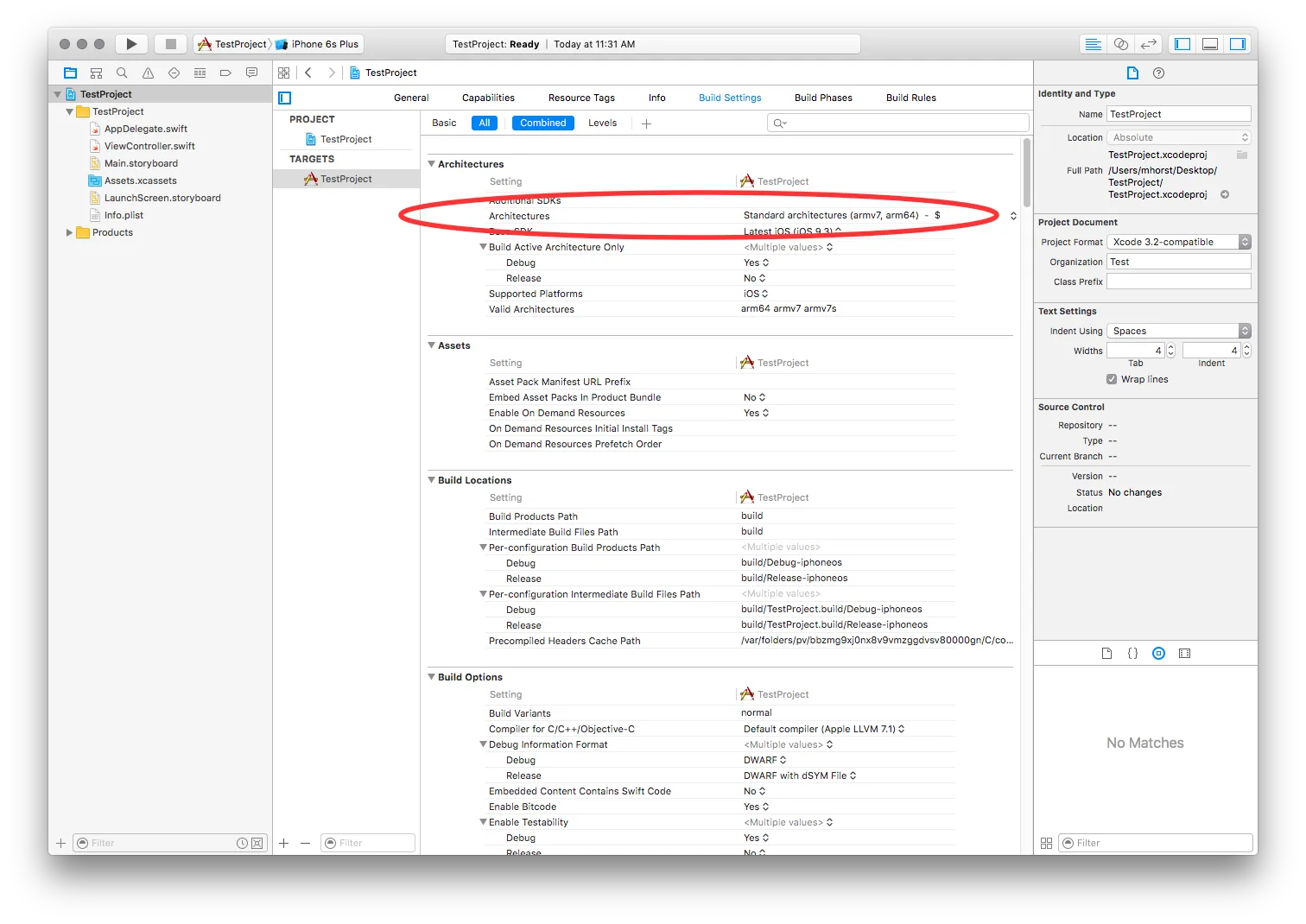Toggle the Wrap lines checkbox
The width and height of the screenshot is (1306, 924).
click(x=1112, y=380)
